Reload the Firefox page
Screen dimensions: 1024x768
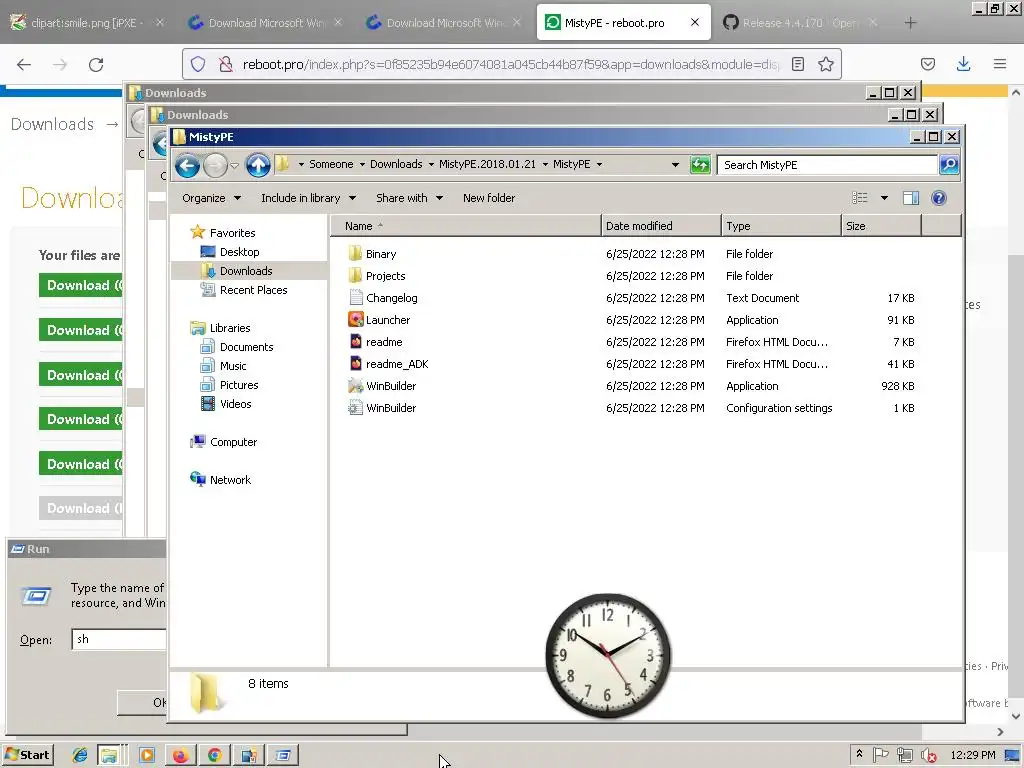(96, 65)
